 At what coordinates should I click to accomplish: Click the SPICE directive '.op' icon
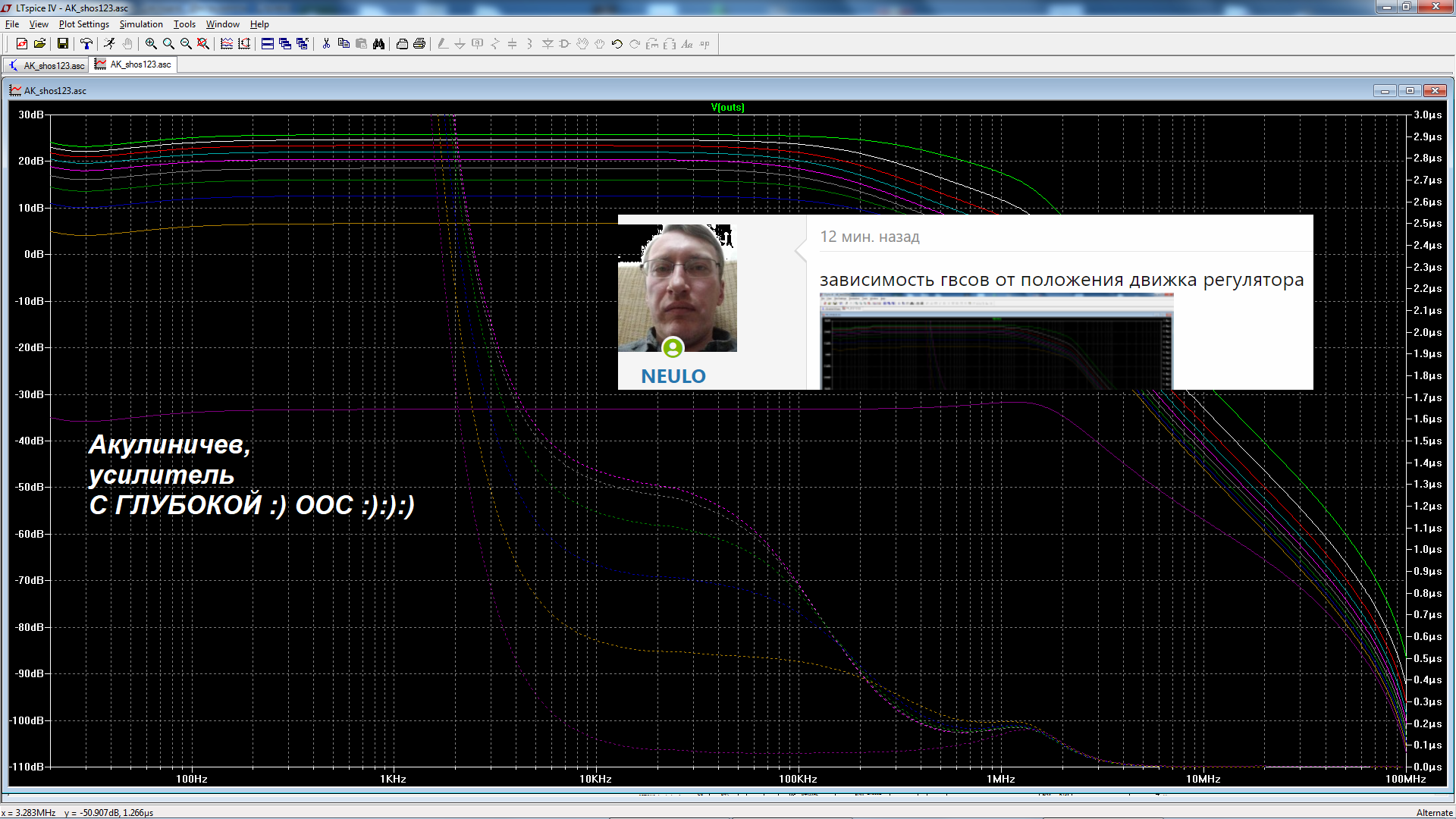(x=704, y=44)
